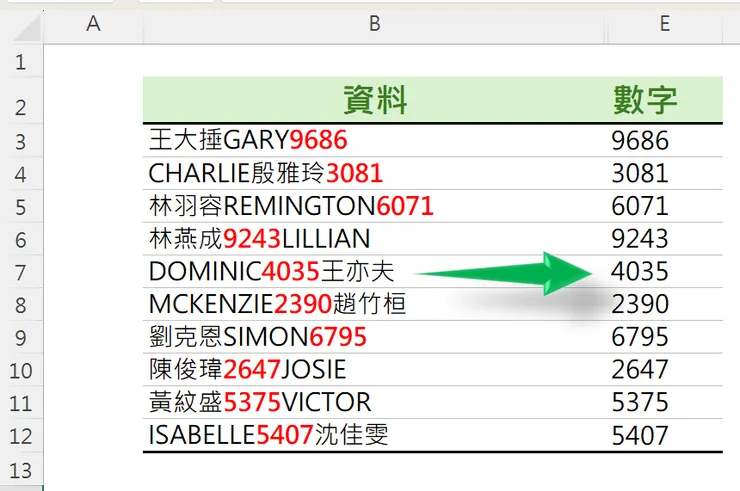The height and width of the screenshot is (491, 740).
Task: Select cell containing 王大捶GARY9686
Action: pyautogui.click(x=375, y=141)
